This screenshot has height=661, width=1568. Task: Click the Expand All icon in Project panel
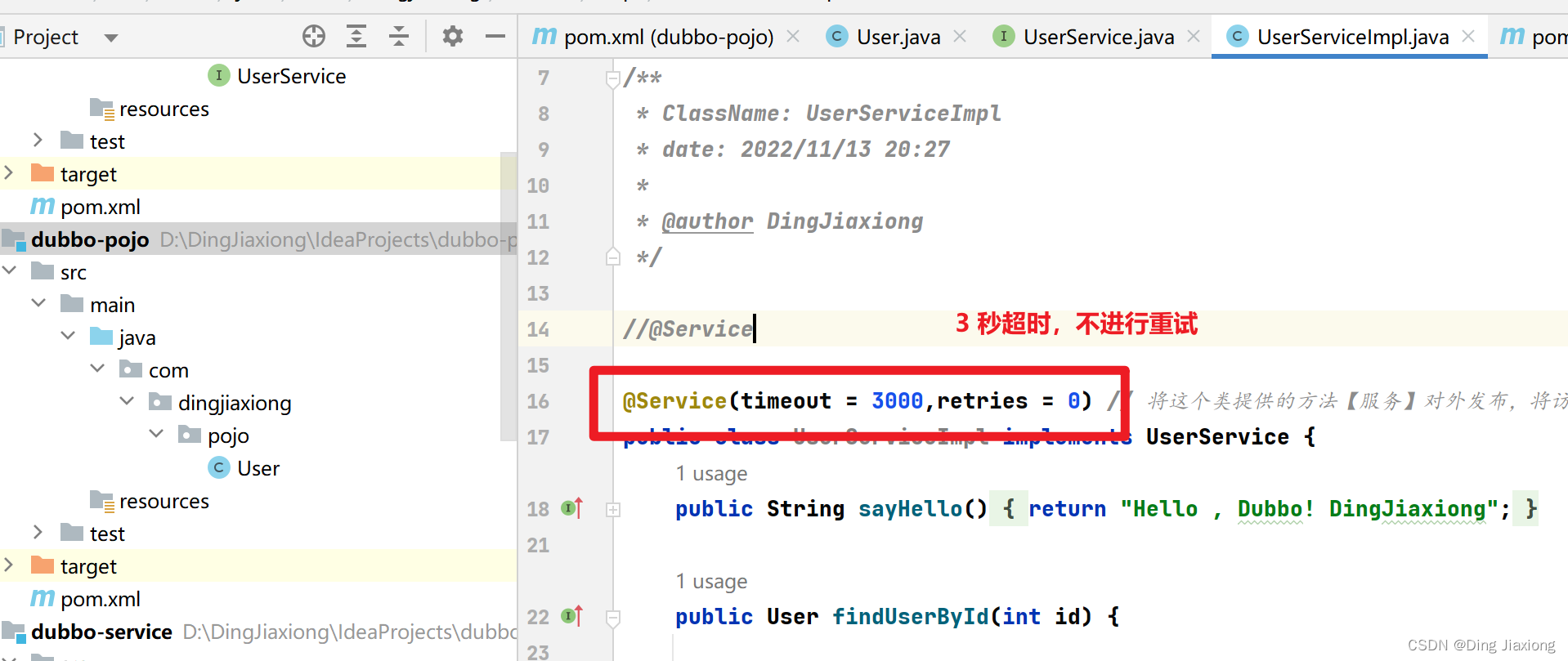pyautogui.click(x=356, y=36)
